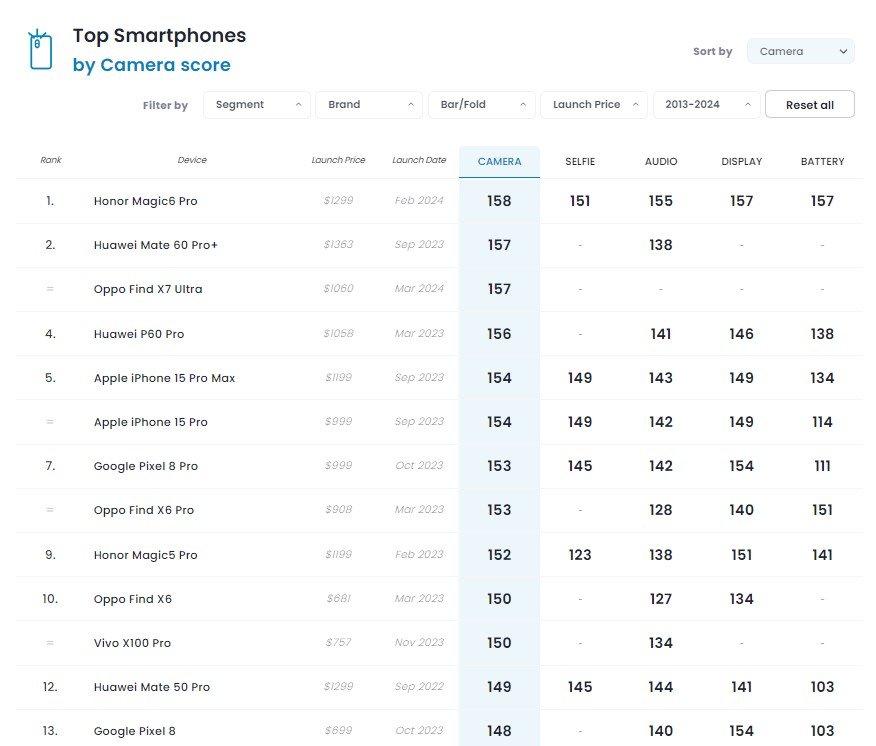Viewport: 876px width, 746px height.
Task: Click the Top Smartphones heading
Action: click(x=159, y=36)
